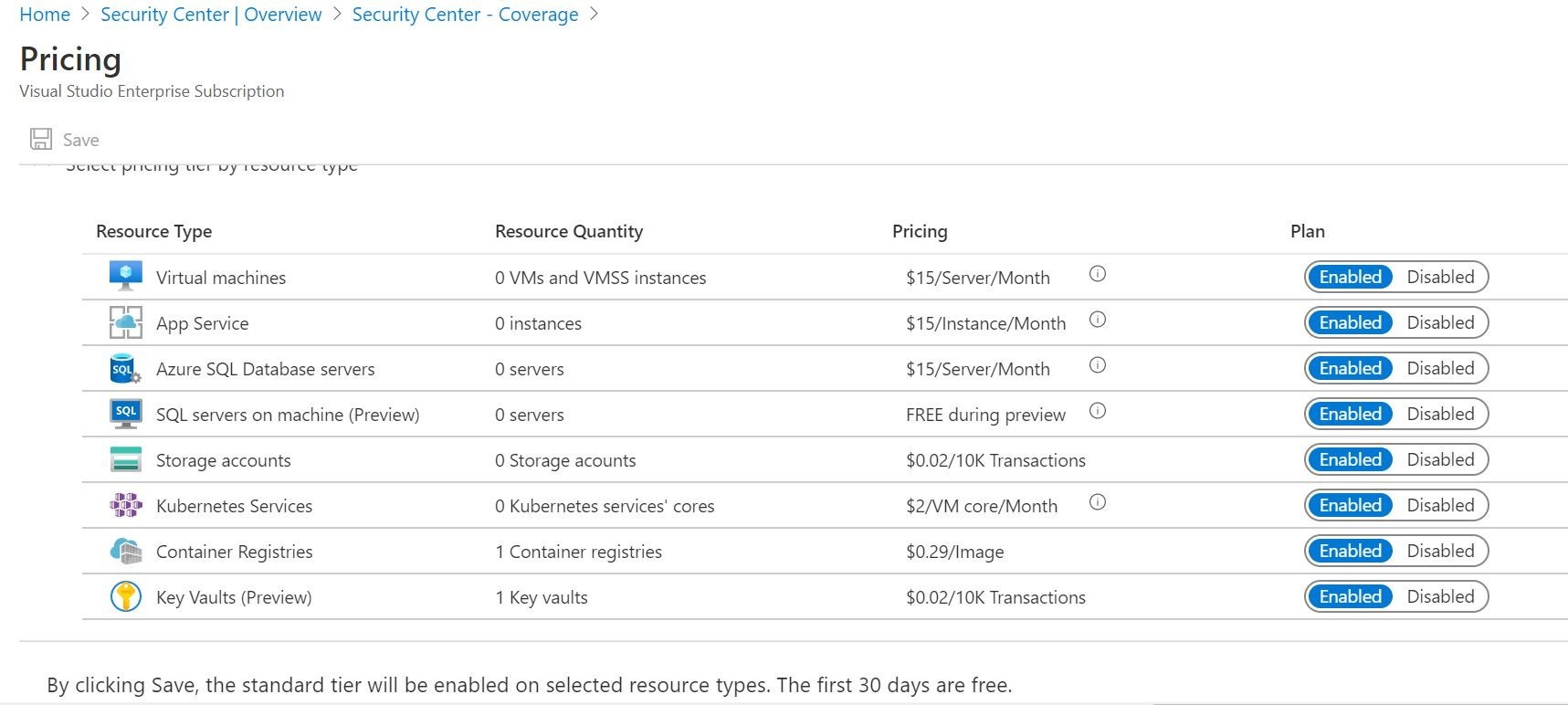1568x705 pixels.
Task: Select SQL servers on machine (Preview) label
Action: pyautogui.click(x=288, y=415)
